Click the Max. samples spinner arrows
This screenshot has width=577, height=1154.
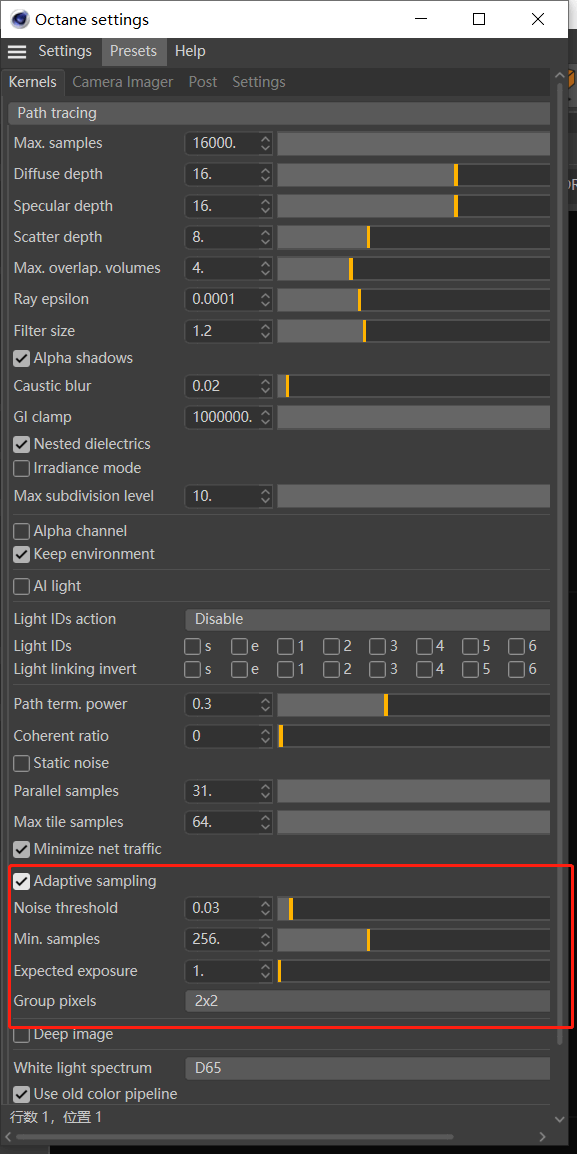coord(266,144)
